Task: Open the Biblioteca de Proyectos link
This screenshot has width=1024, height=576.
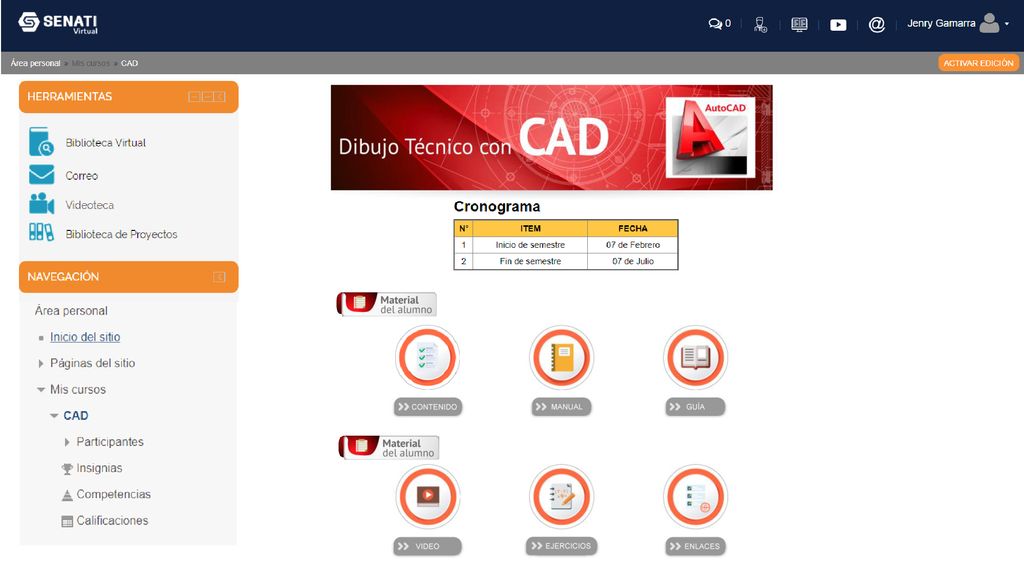Action: 121,234
